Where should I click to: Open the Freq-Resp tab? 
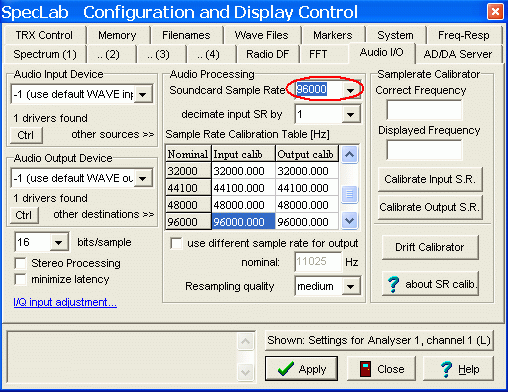[x=464, y=35]
